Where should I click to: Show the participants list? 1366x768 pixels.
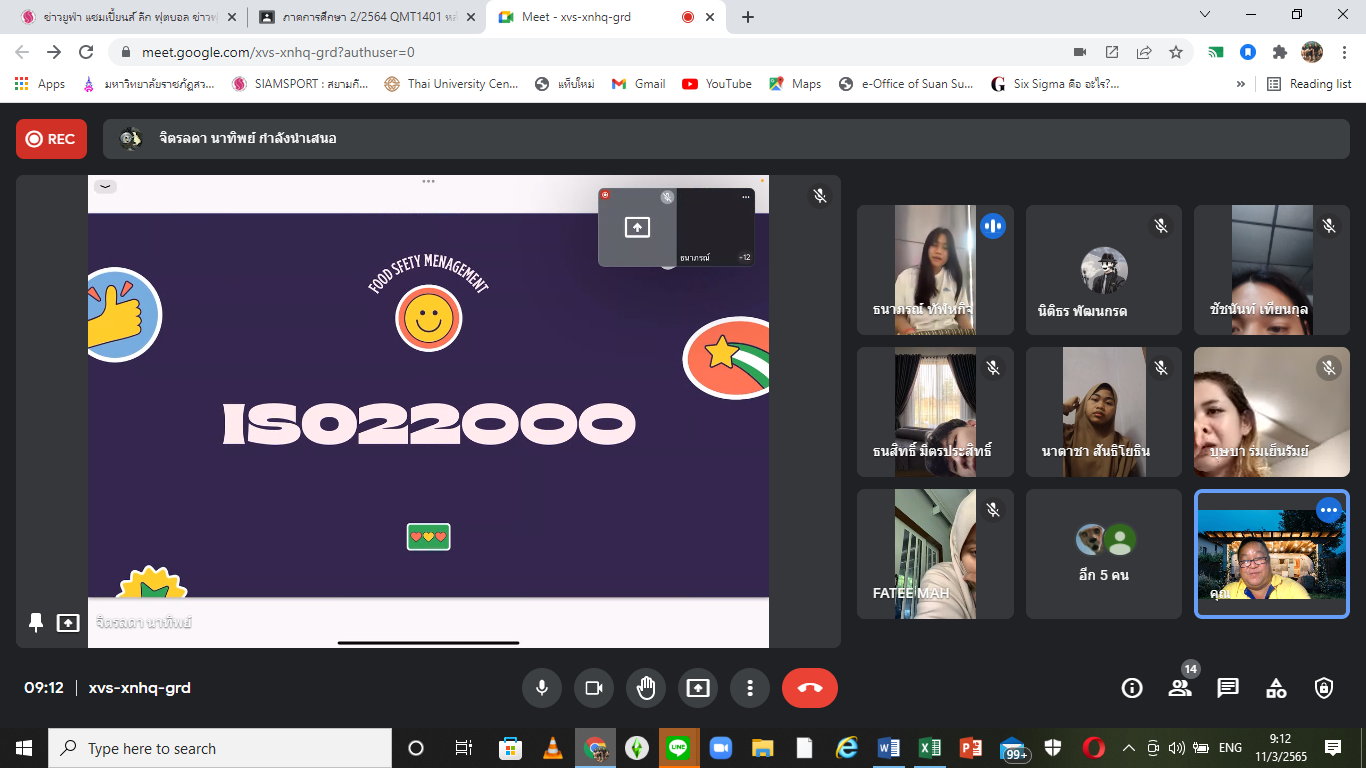tap(1180, 688)
